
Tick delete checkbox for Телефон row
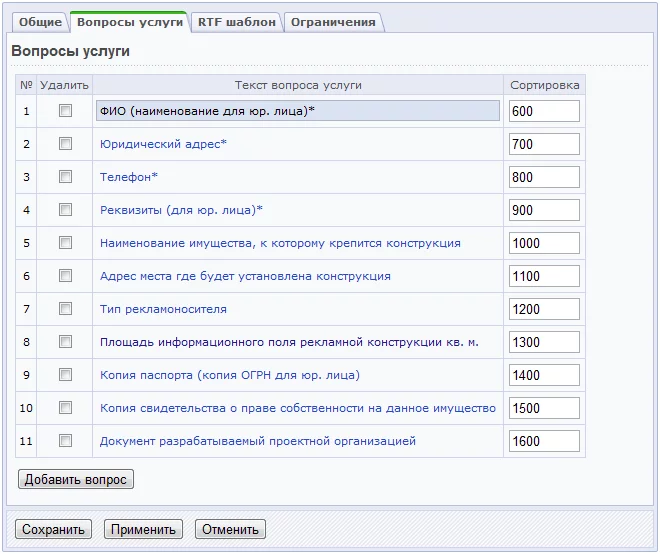(65, 177)
